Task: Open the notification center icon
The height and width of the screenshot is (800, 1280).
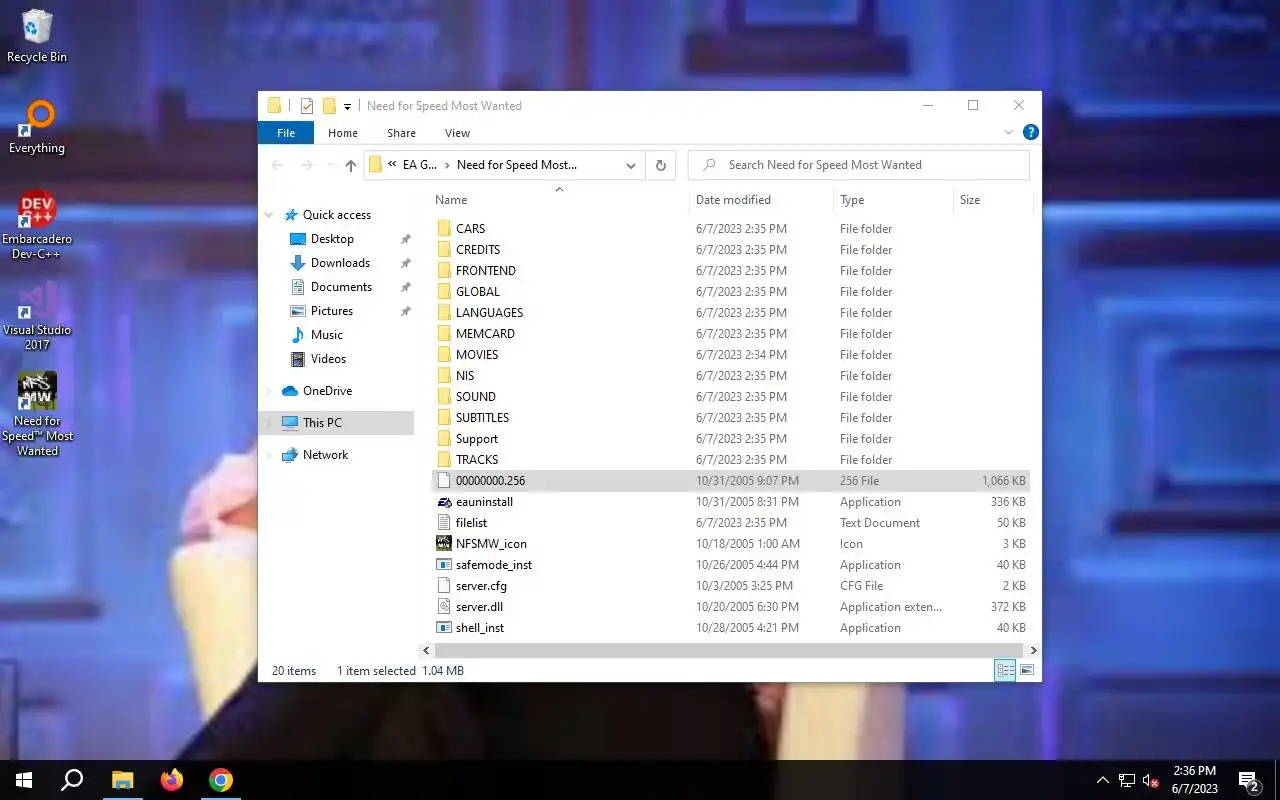Action: pyautogui.click(x=1248, y=781)
